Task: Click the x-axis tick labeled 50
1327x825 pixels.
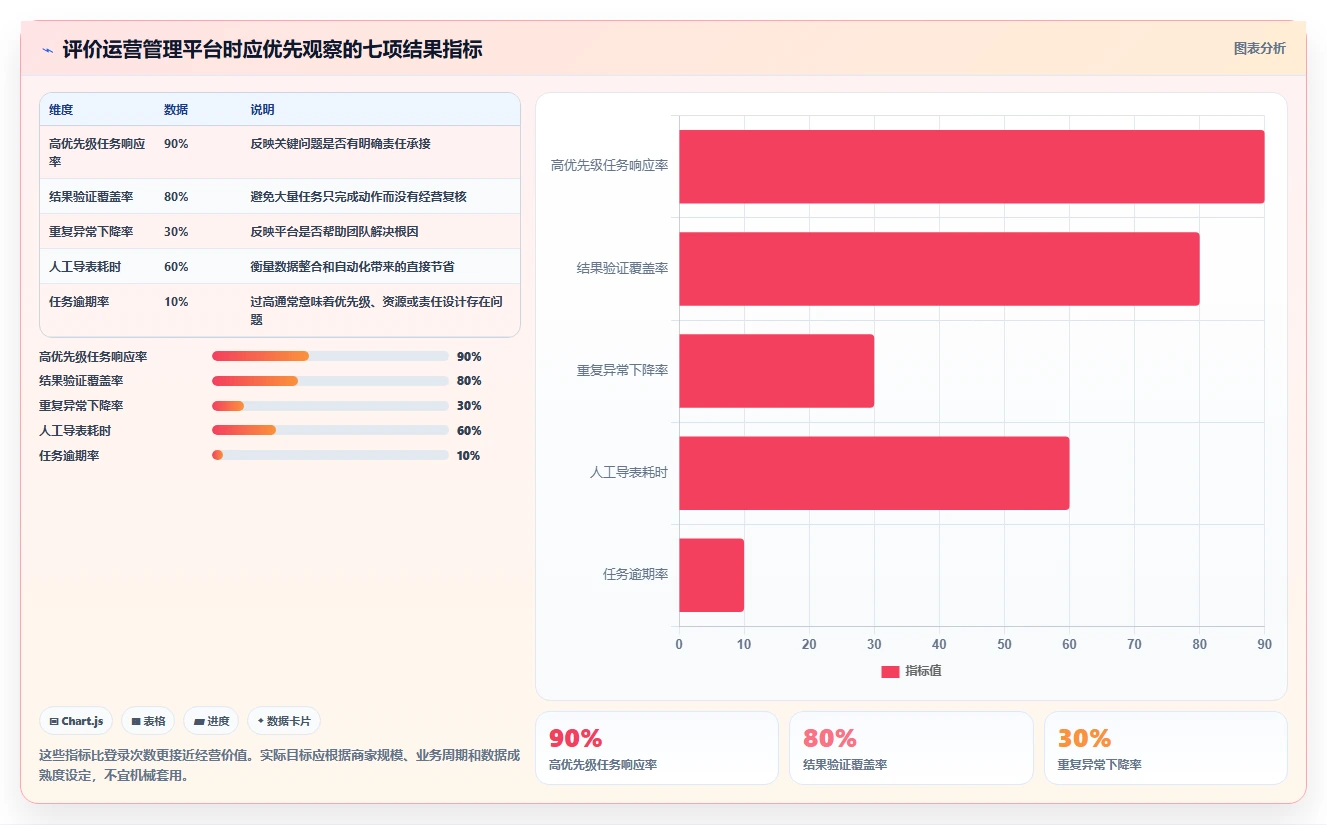Action: pyautogui.click(x=1004, y=645)
